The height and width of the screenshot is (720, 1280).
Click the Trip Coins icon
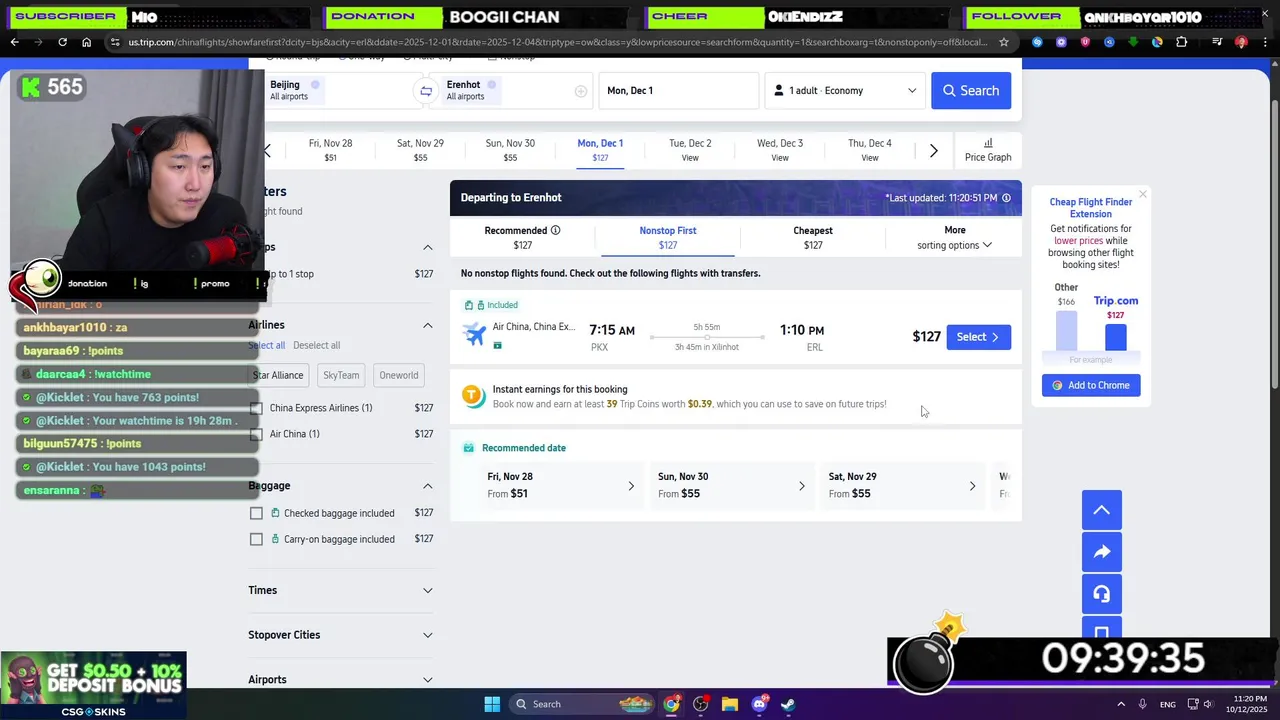click(474, 396)
